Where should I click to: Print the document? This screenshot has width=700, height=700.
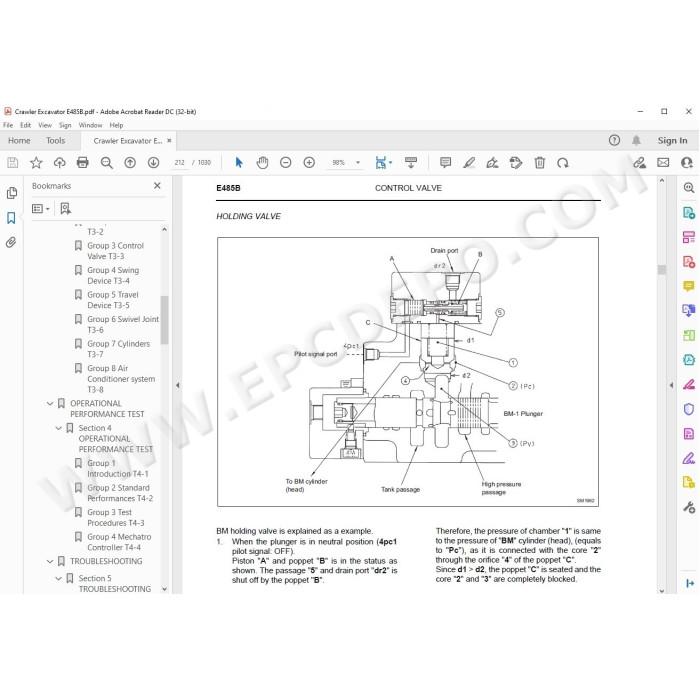pyautogui.click(x=83, y=163)
